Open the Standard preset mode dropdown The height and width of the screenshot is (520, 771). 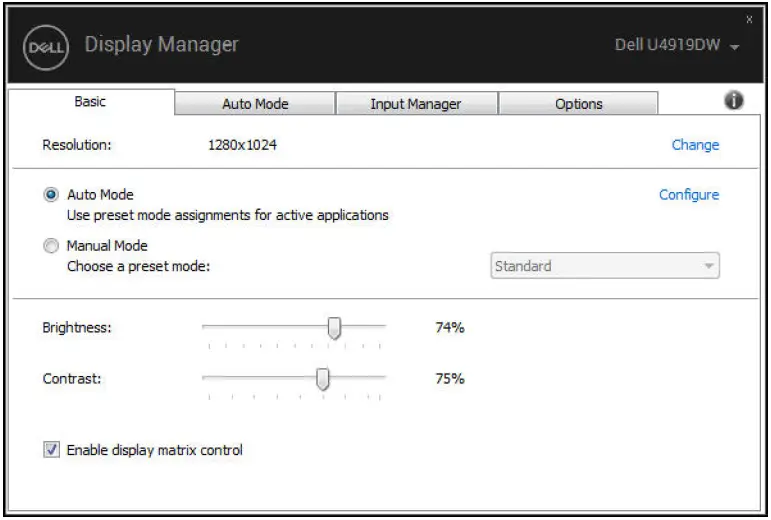point(605,266)
